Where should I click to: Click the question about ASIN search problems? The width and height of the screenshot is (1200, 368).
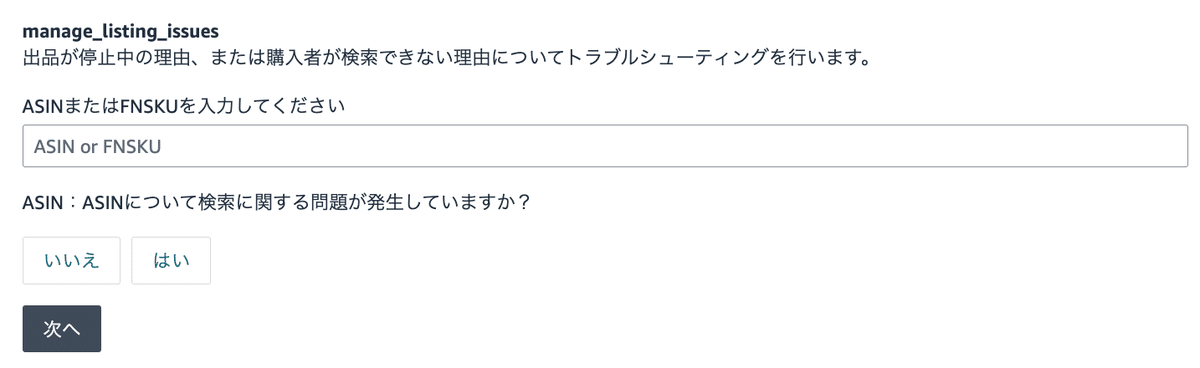tap(276, 203)
